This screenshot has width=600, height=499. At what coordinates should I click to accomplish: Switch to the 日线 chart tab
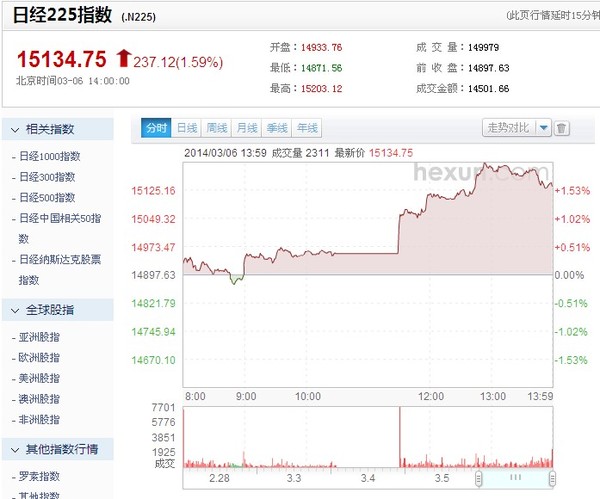coord(187,128)
